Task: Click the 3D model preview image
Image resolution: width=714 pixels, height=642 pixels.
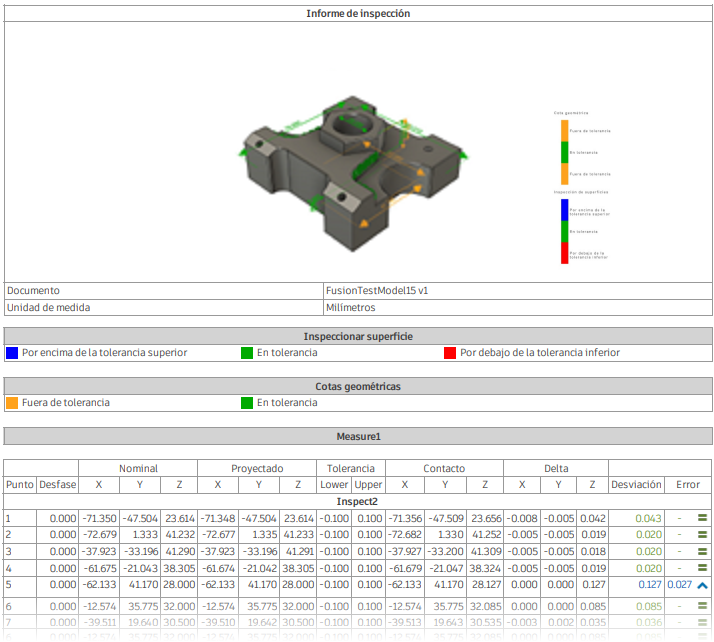Action: click(353, 173)
